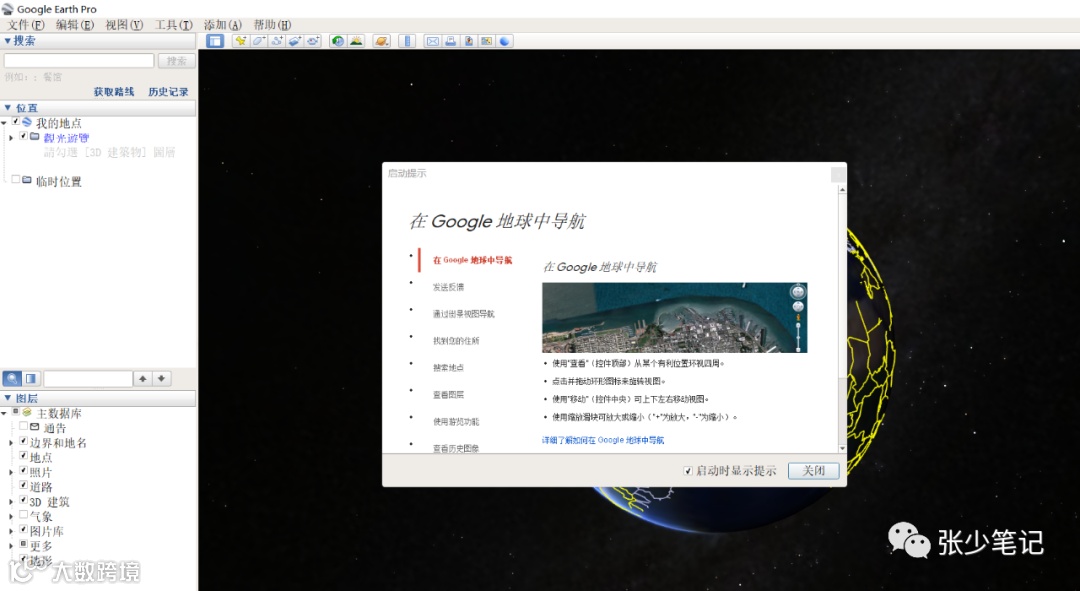Click the search text input field
1080x591 pixels.
(79, 61)
